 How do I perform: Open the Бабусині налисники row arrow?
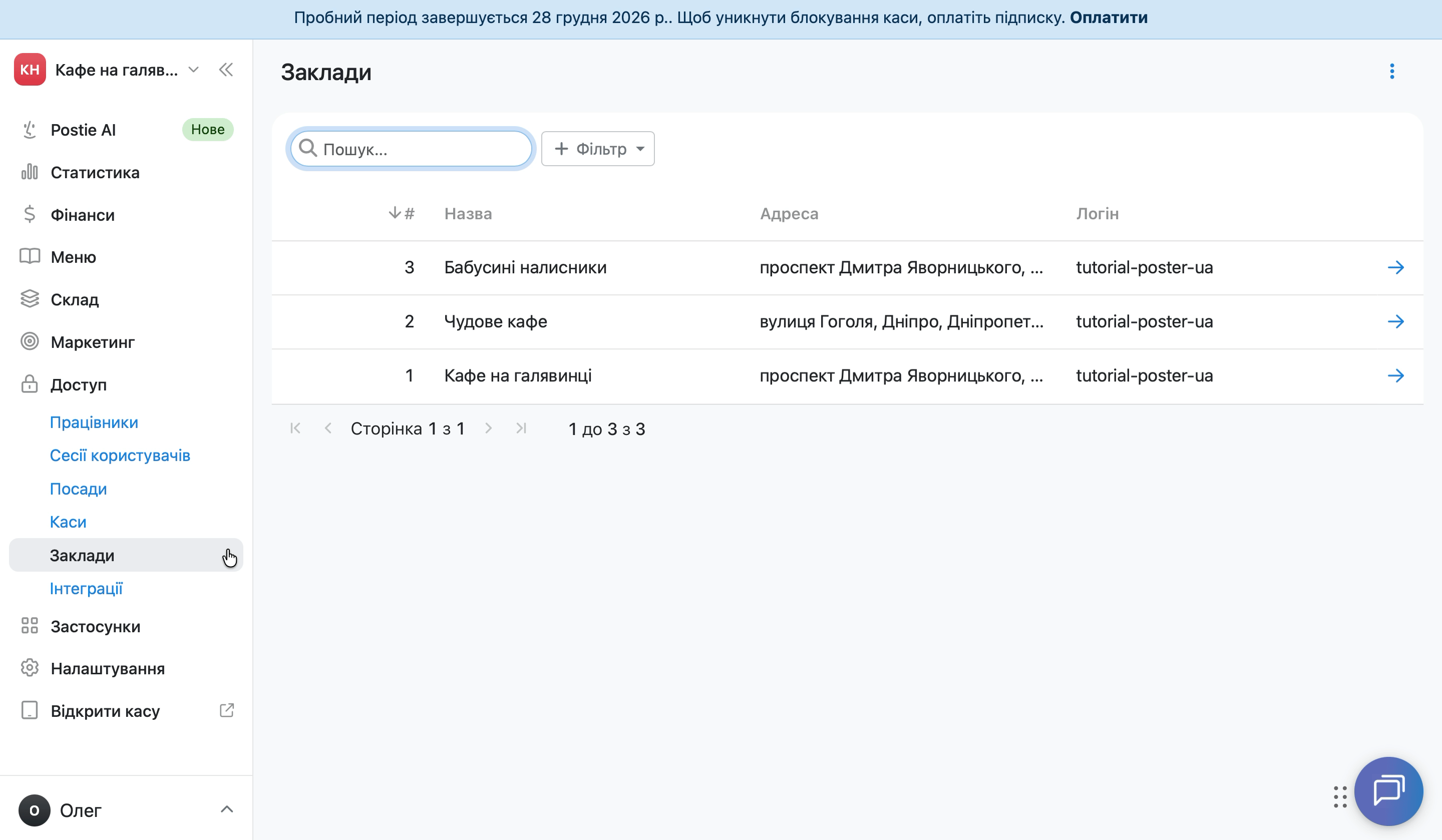click(x=1395, y=267)
